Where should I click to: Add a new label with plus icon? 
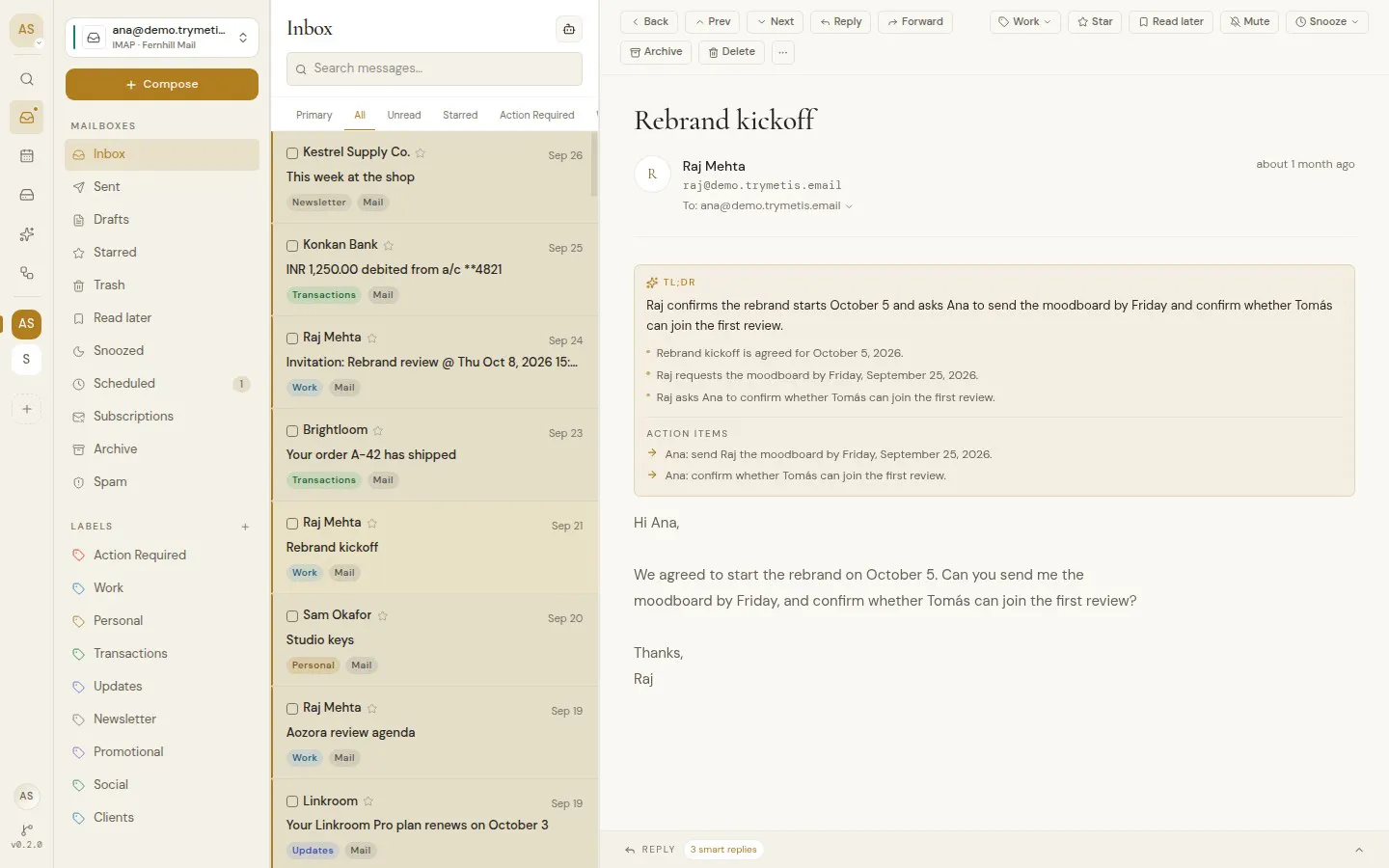pyautogui.click(x=246, y=527)
